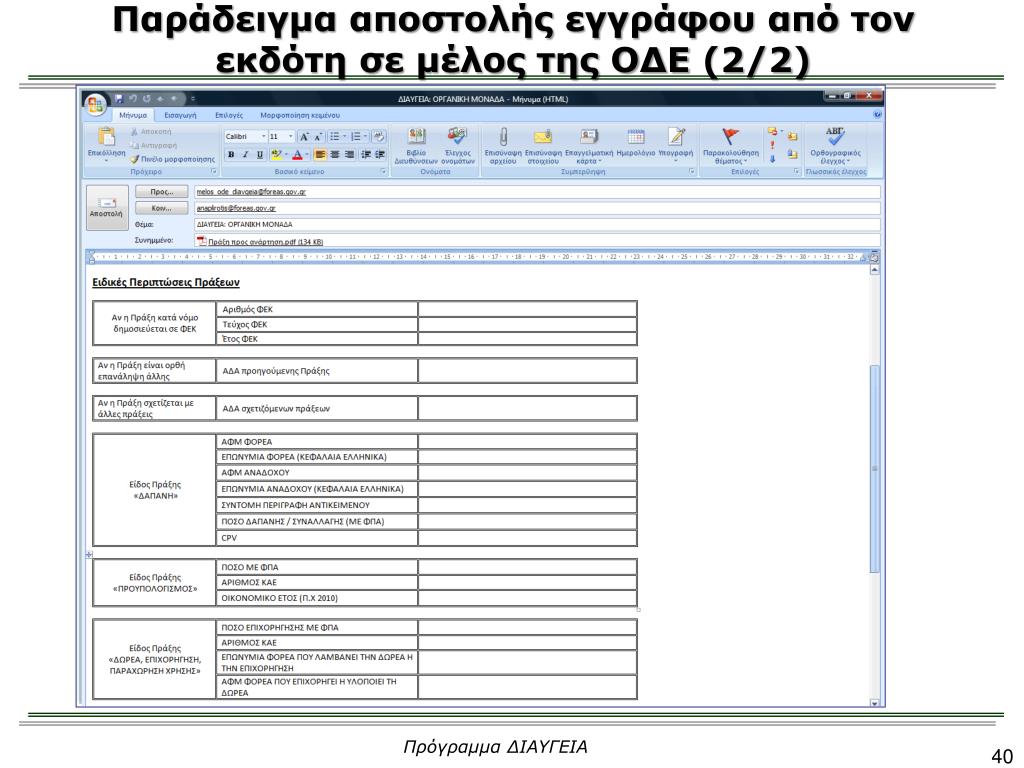Click Αποκοπή (Cut) in the ribbon
The width and height of the screenshot is (1024, 768).
click(x=151, y=132)
